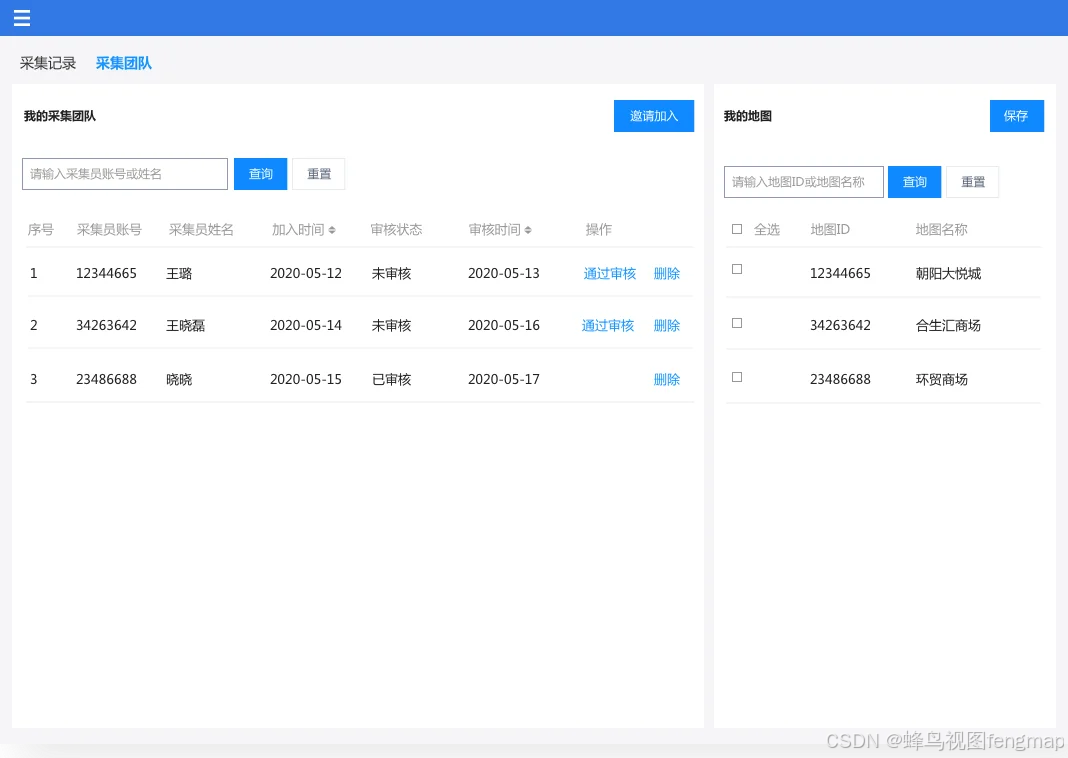Click map ID 34263642 in map list
Image resolution: width=1068 pixels, height=758 pixels.
click(x=840, y=326)
